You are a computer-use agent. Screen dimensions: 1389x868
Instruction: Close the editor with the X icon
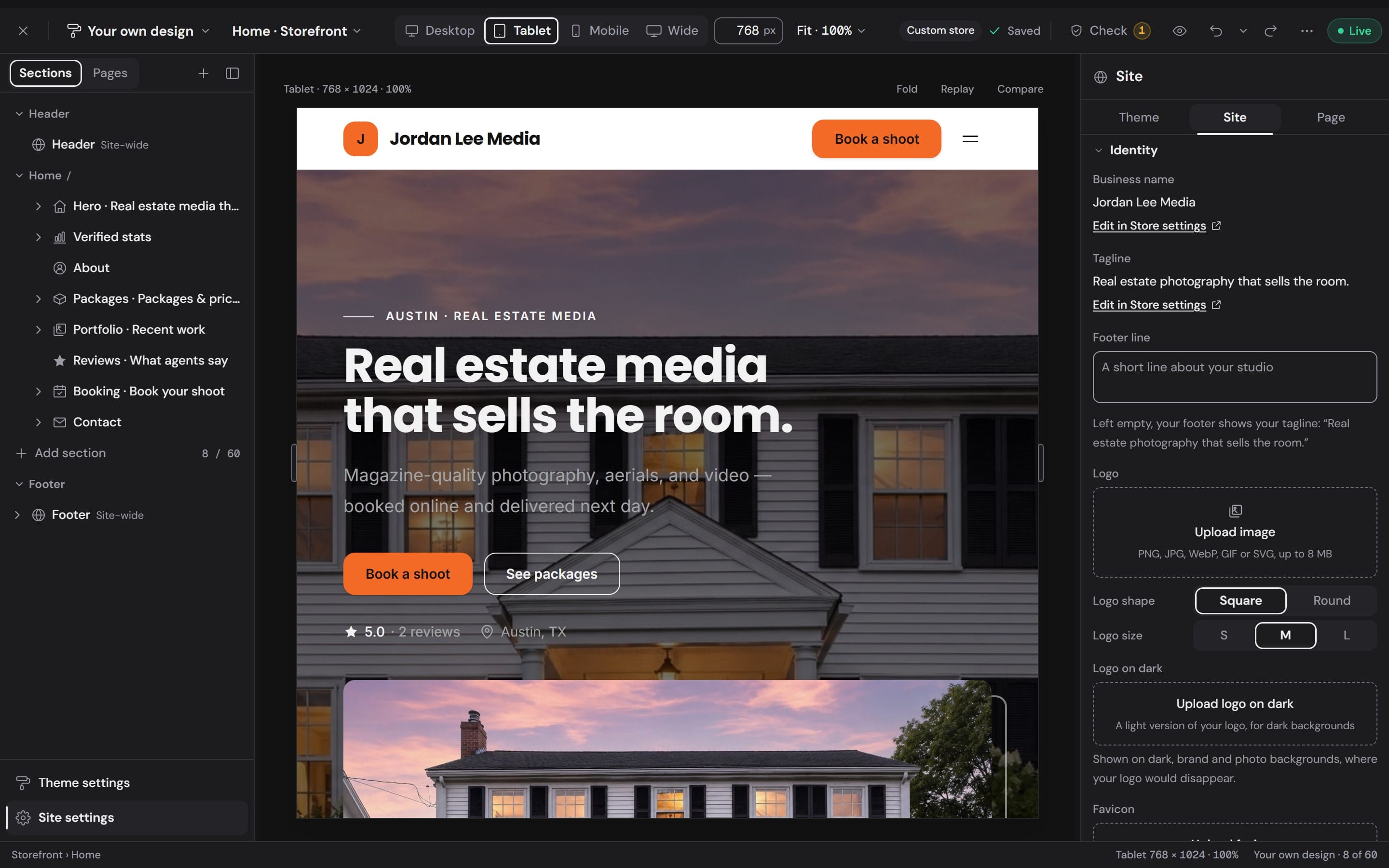(x=23, y=31)
